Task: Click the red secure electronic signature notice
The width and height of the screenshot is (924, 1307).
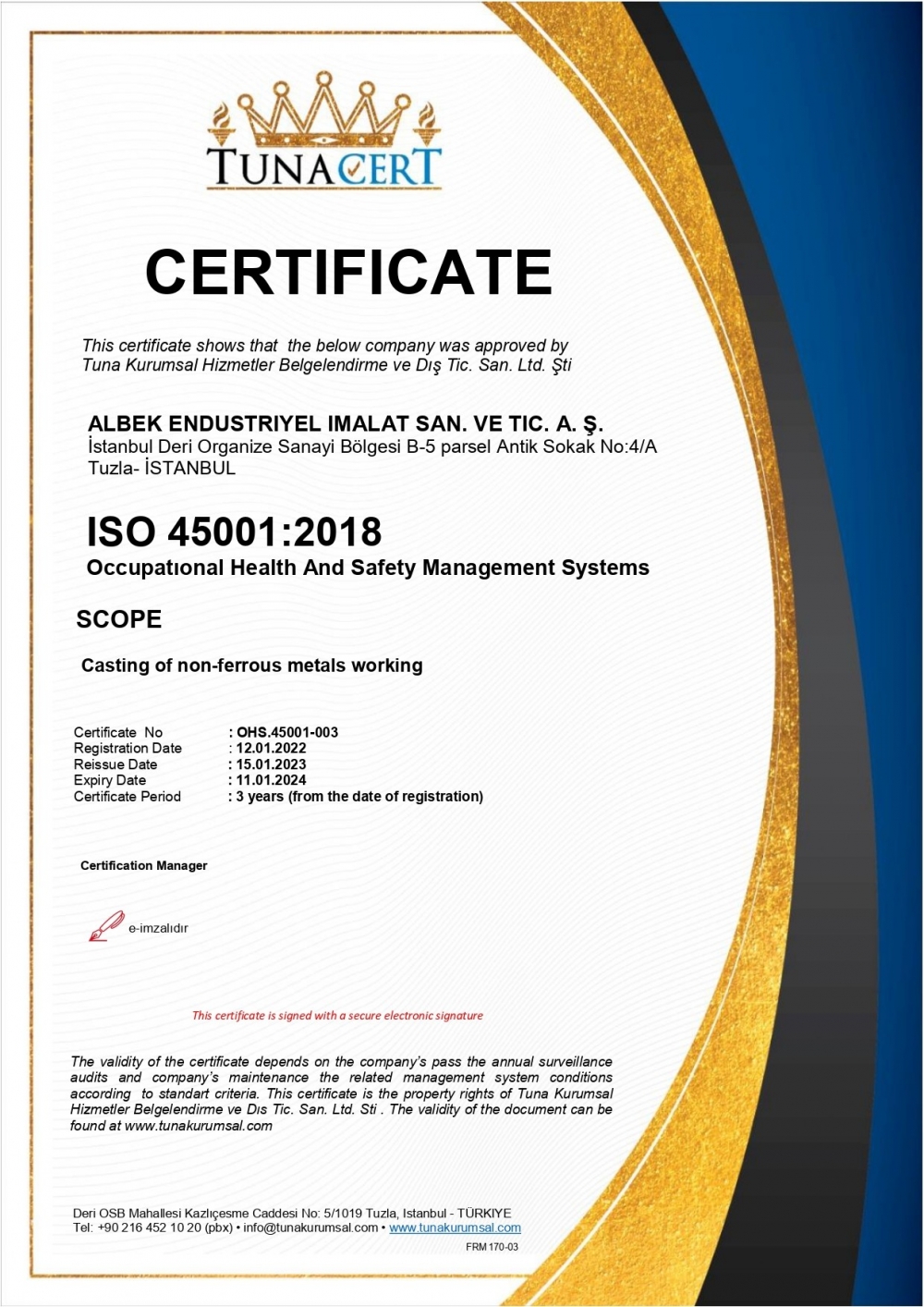Action: (x=337, y=1015)
